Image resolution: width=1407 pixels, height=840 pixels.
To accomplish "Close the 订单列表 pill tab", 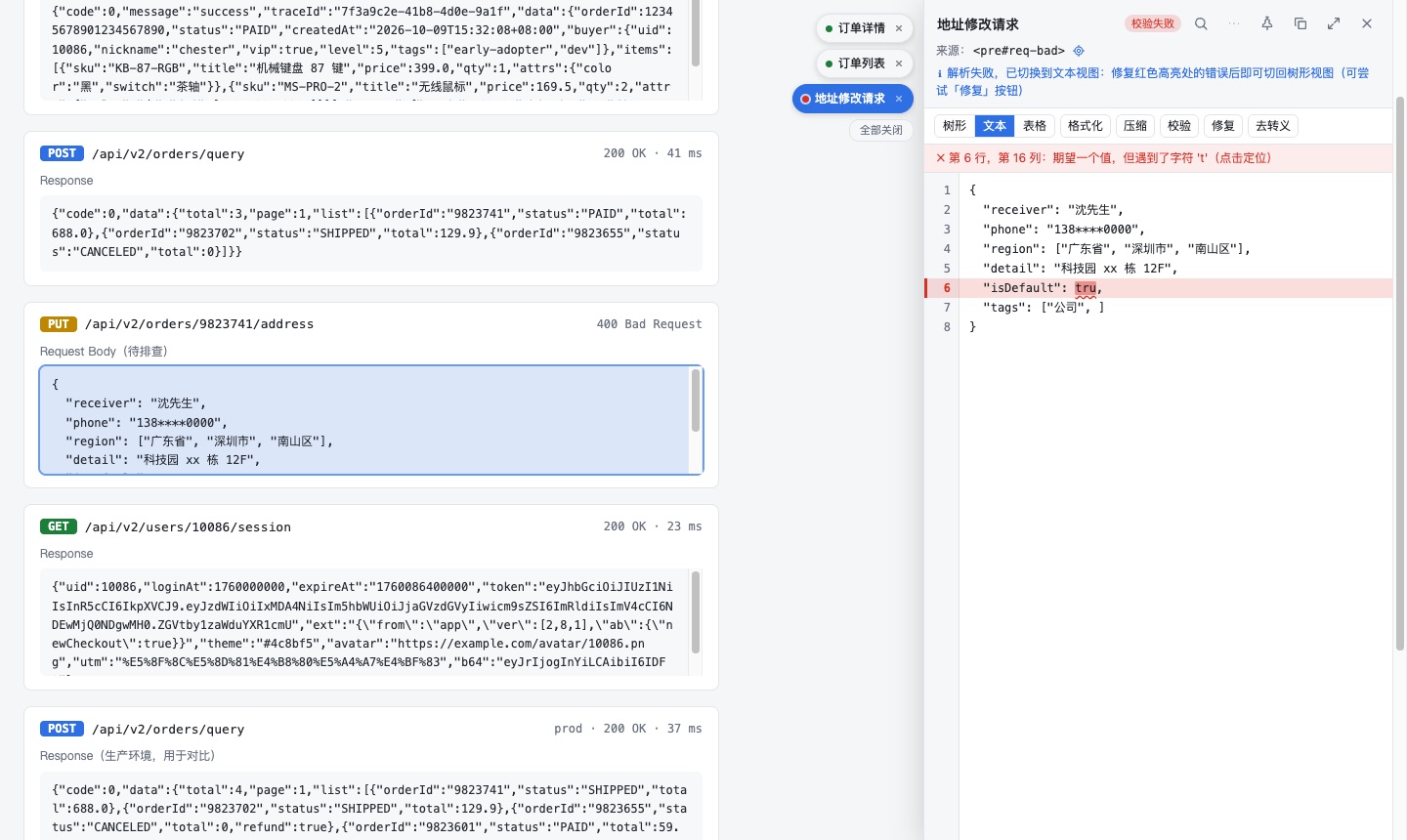I will tap(899, 63).
